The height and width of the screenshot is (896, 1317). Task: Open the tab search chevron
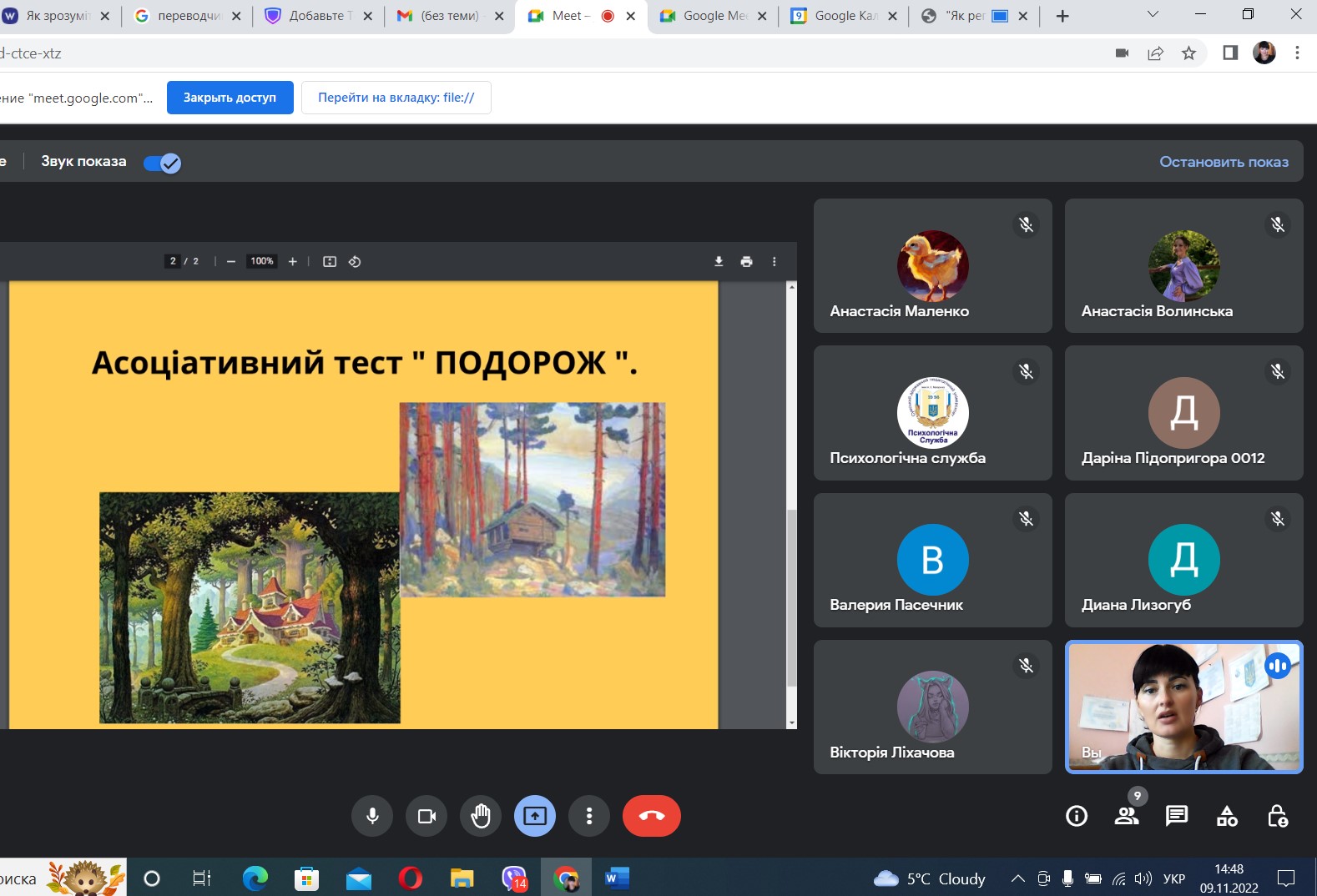point(1153,14)
